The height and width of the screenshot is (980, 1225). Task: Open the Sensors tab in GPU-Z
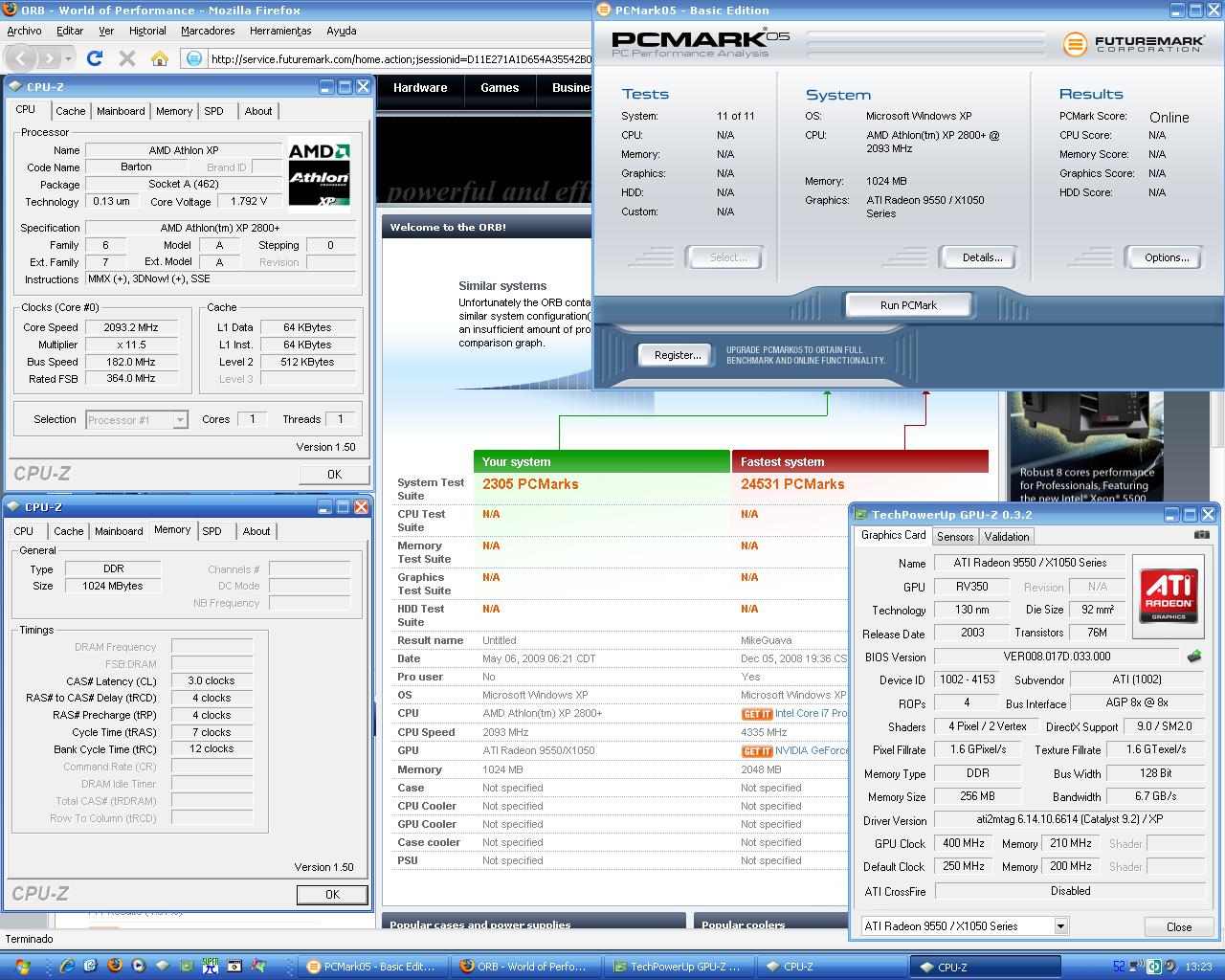point(955,537)
